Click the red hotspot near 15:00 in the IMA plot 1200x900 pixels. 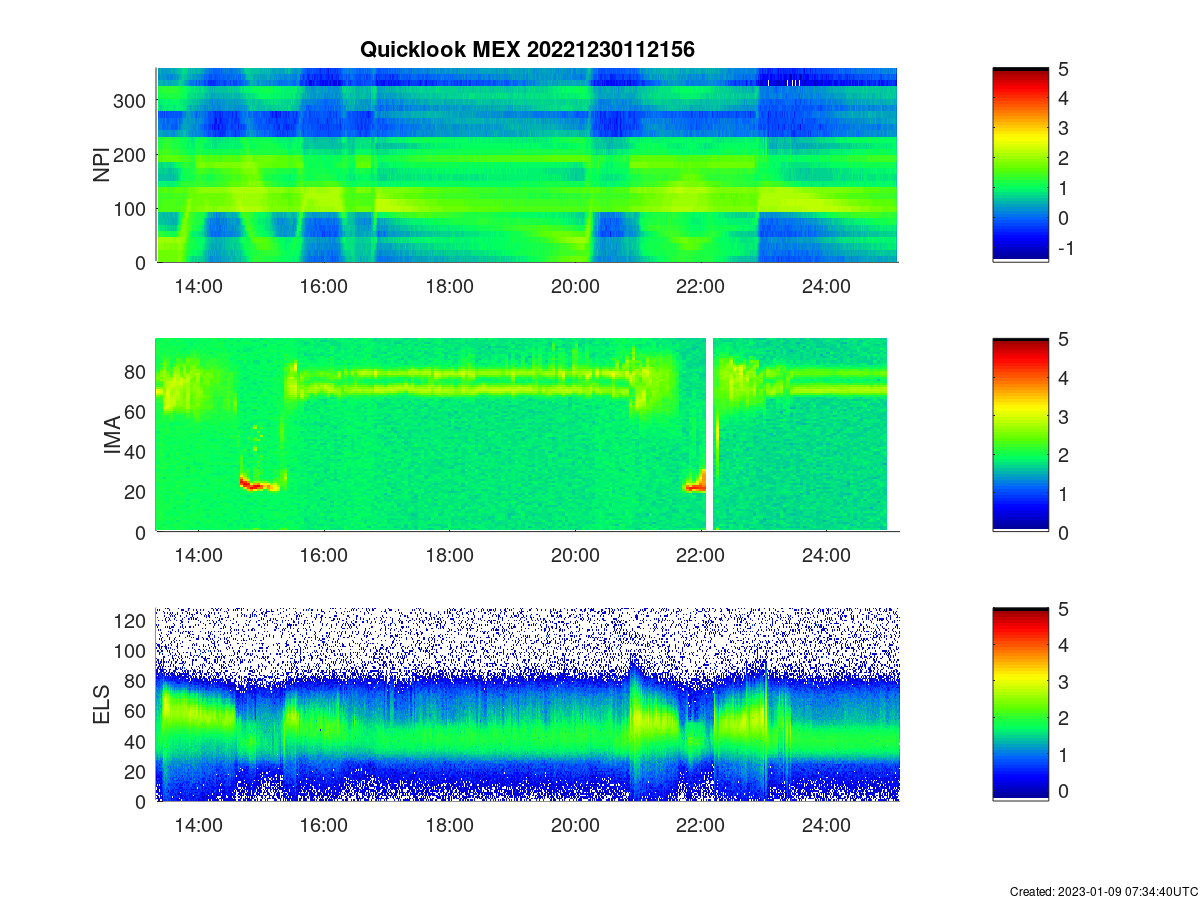pyautogui.click(x=257, y=485)
